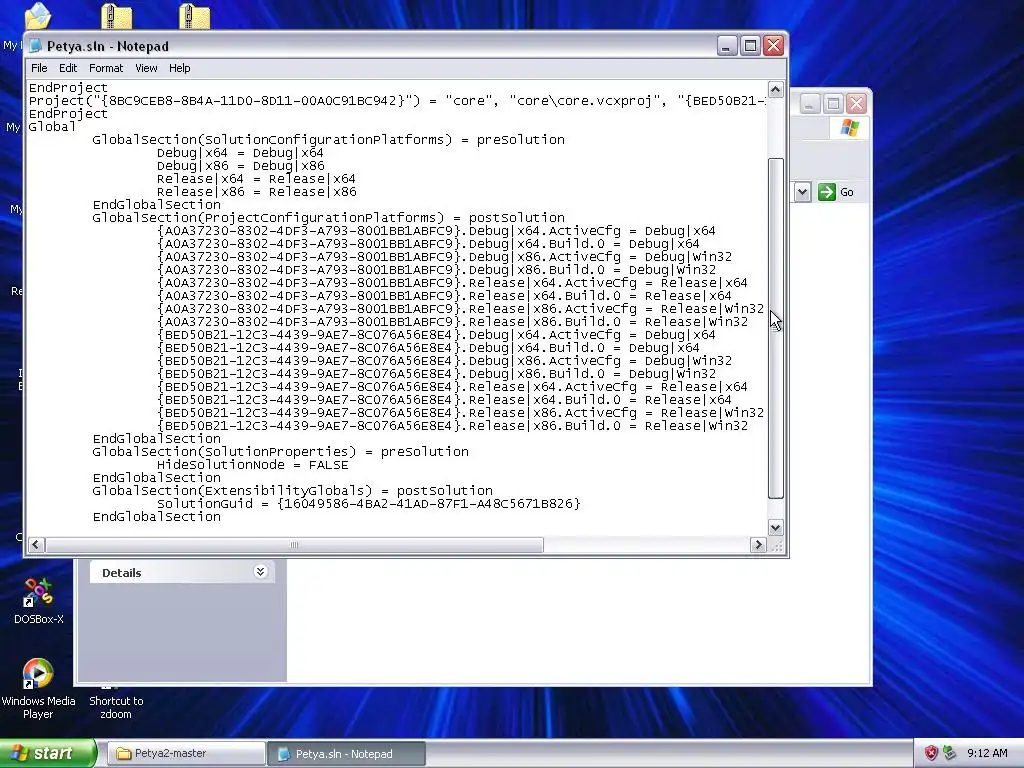Click the vertical scrollbar down arrow
1024x768 pixels.
775,528
